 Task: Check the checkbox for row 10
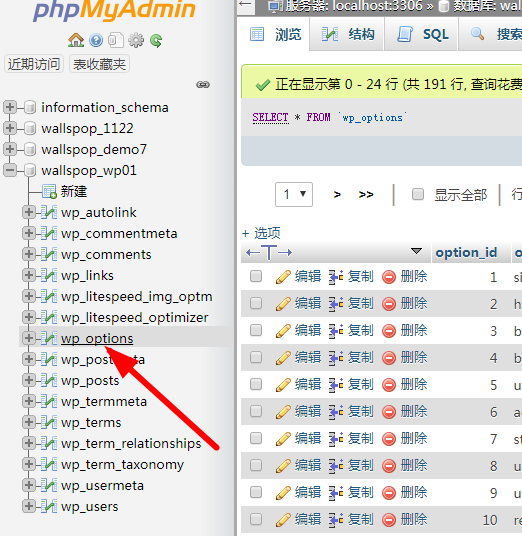[256, 519]
